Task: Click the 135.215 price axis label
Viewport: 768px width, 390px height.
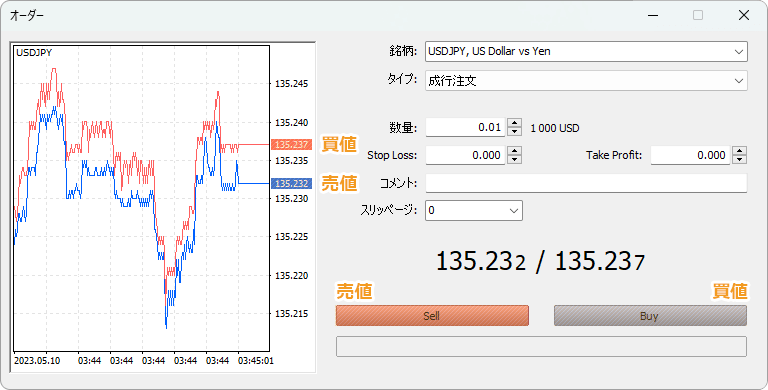Action: pyautogui.click(x=291, y=314)
